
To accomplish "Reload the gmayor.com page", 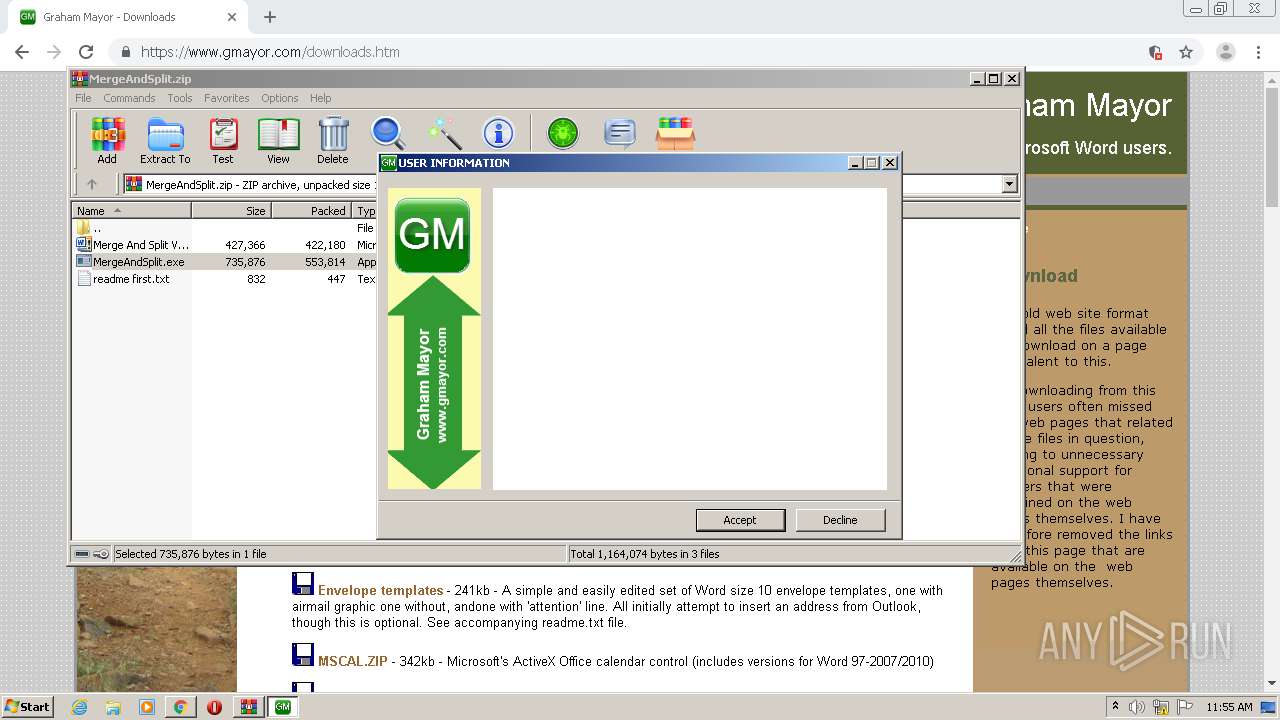I will coord(86,52).
